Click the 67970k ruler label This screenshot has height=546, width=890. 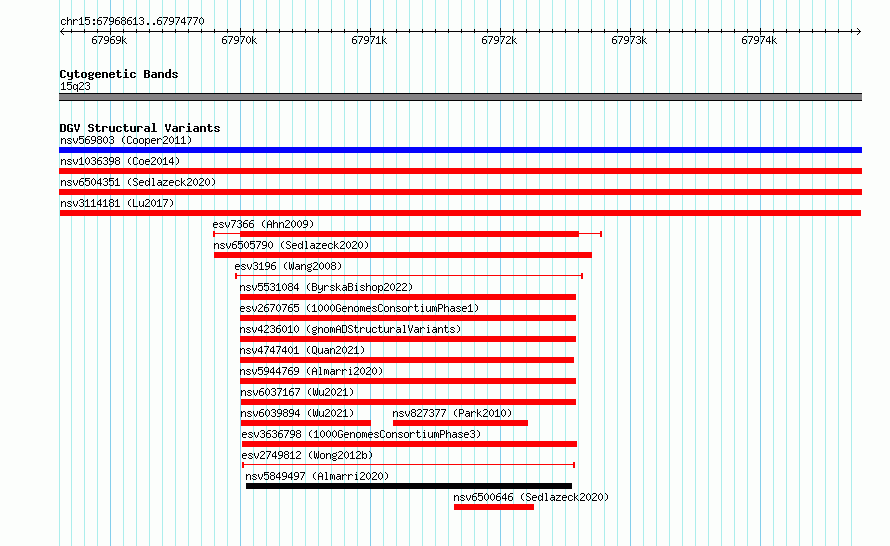coord(239,40)
